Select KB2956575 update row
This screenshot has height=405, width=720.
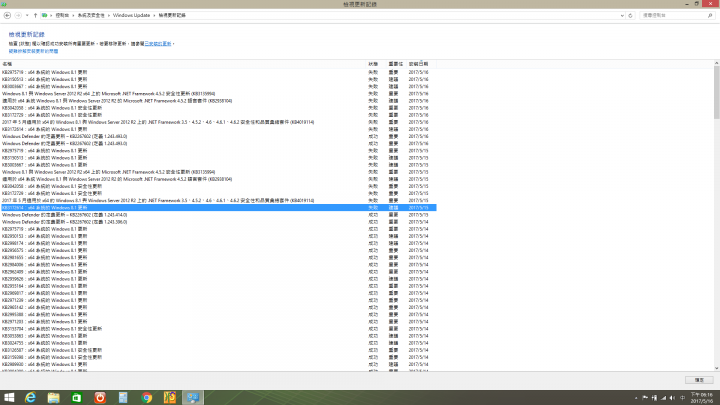219,250
